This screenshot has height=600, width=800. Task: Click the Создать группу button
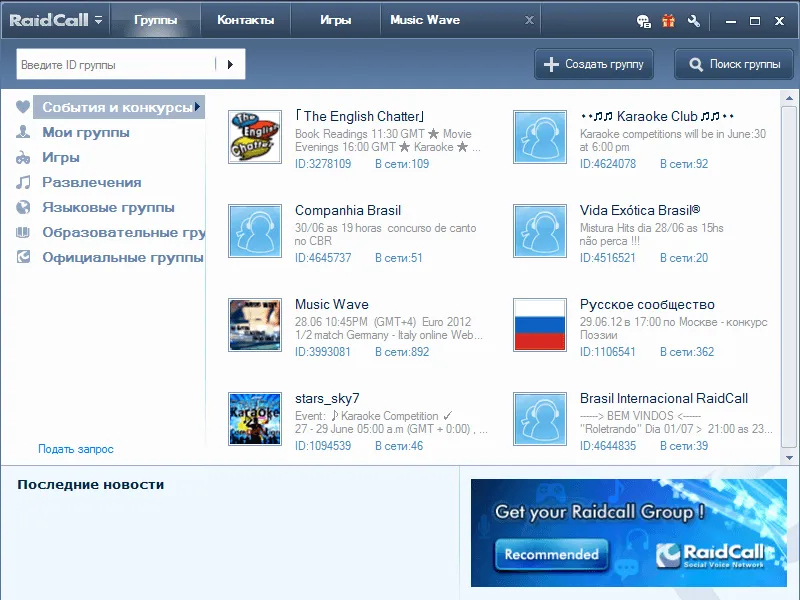pos(594,64)
